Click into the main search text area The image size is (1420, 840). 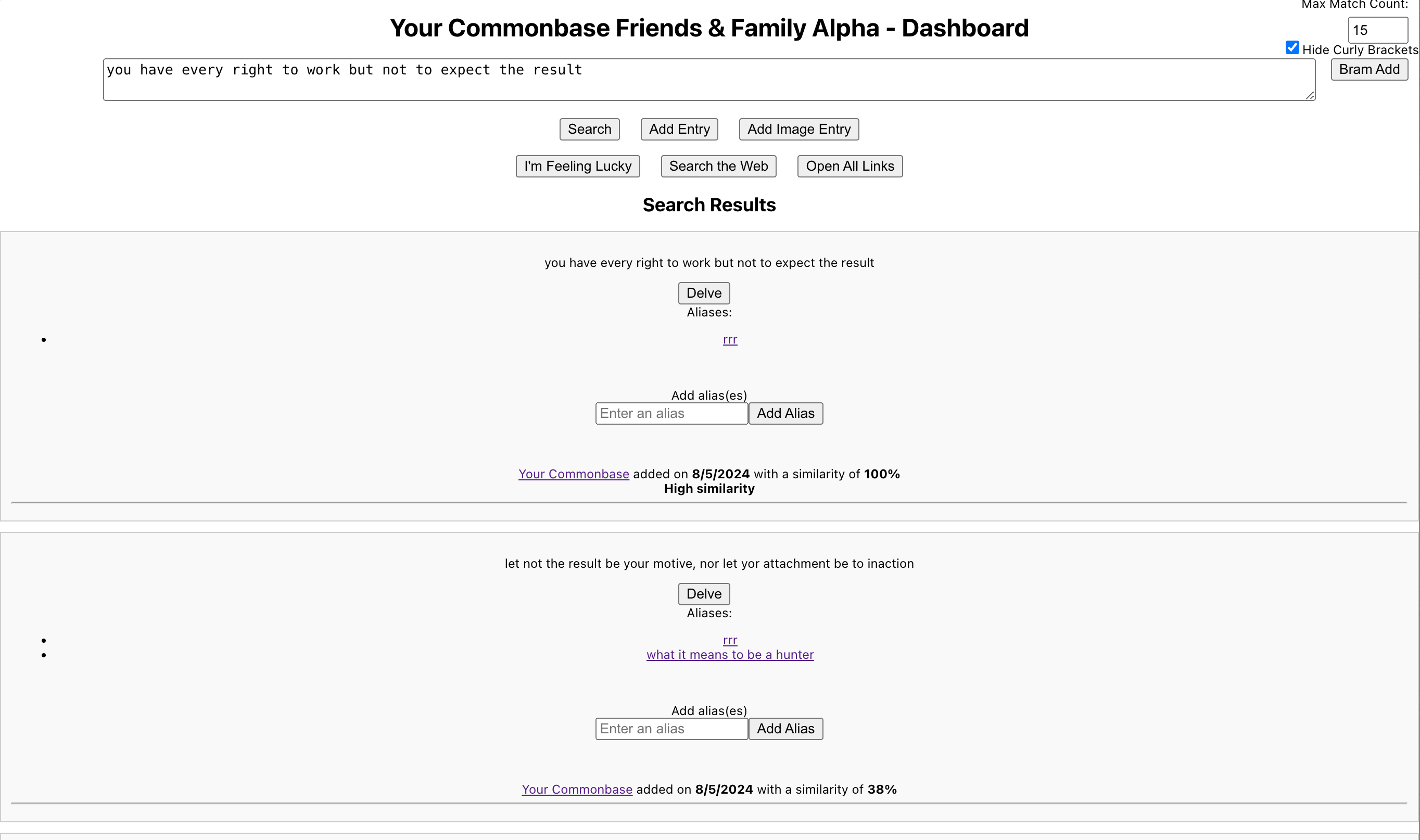click(708, 79)
